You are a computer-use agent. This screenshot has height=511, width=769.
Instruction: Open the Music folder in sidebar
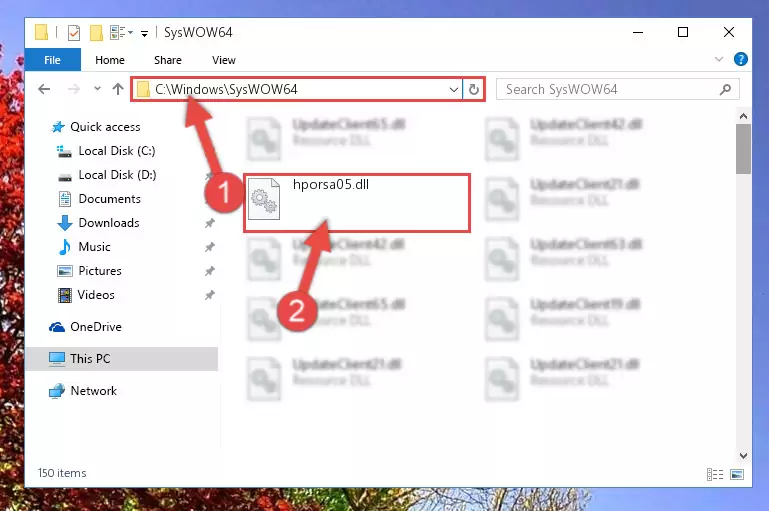pyautogui.click(x=94, y=247)
